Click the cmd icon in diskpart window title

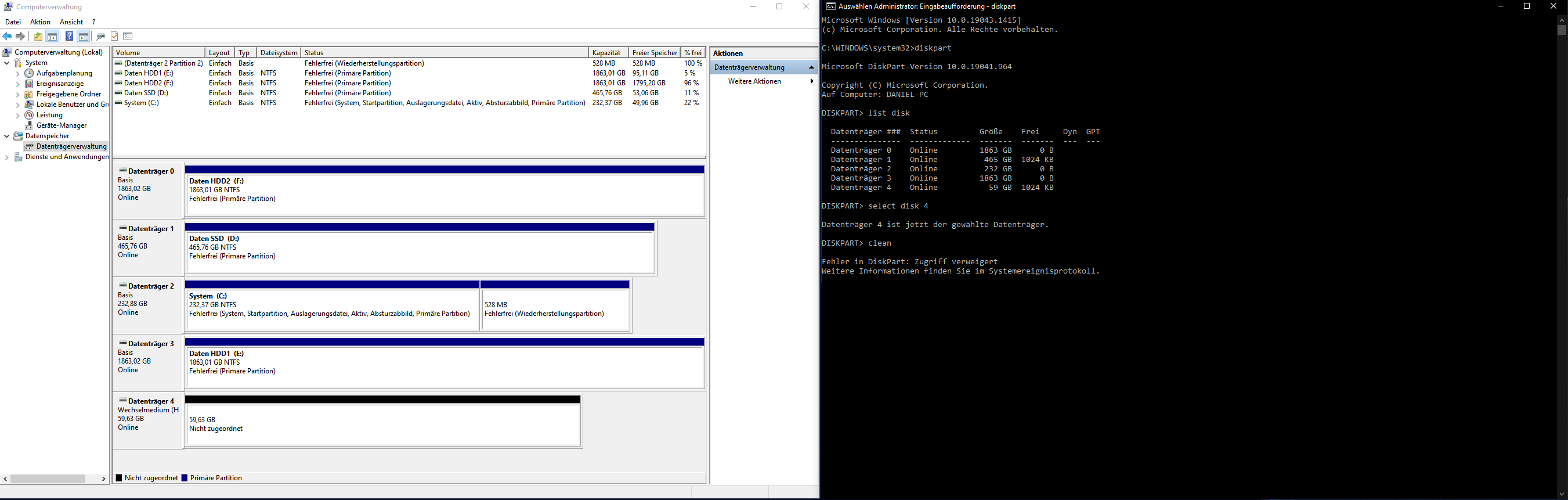point(830,6)
